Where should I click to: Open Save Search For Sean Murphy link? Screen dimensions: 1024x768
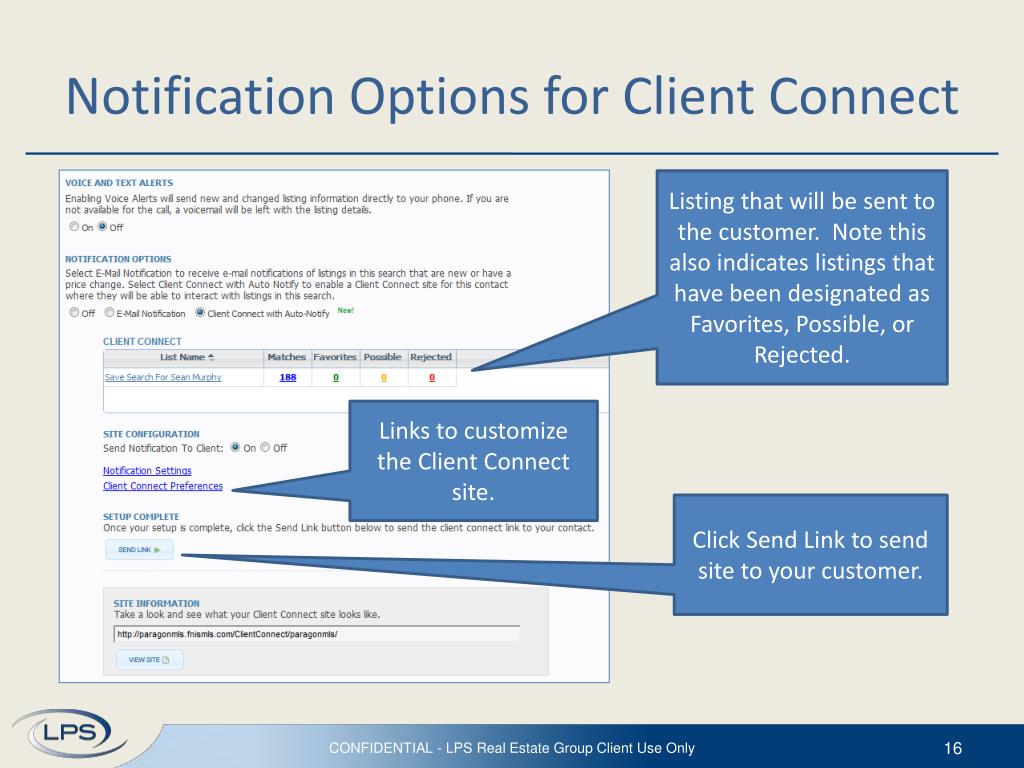point(163,377)
